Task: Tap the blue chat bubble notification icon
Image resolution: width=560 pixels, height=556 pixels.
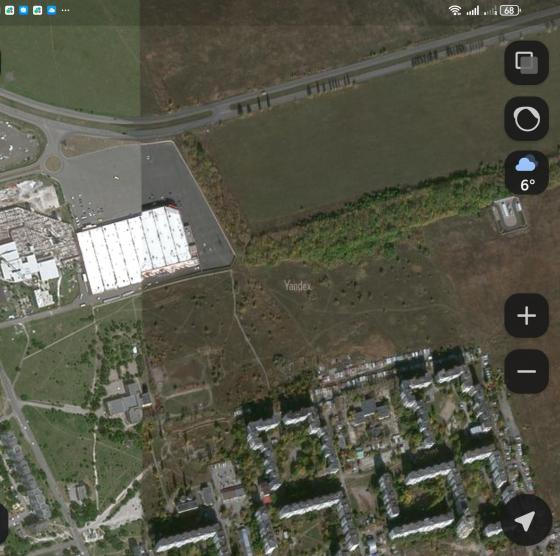Action: 24,10
